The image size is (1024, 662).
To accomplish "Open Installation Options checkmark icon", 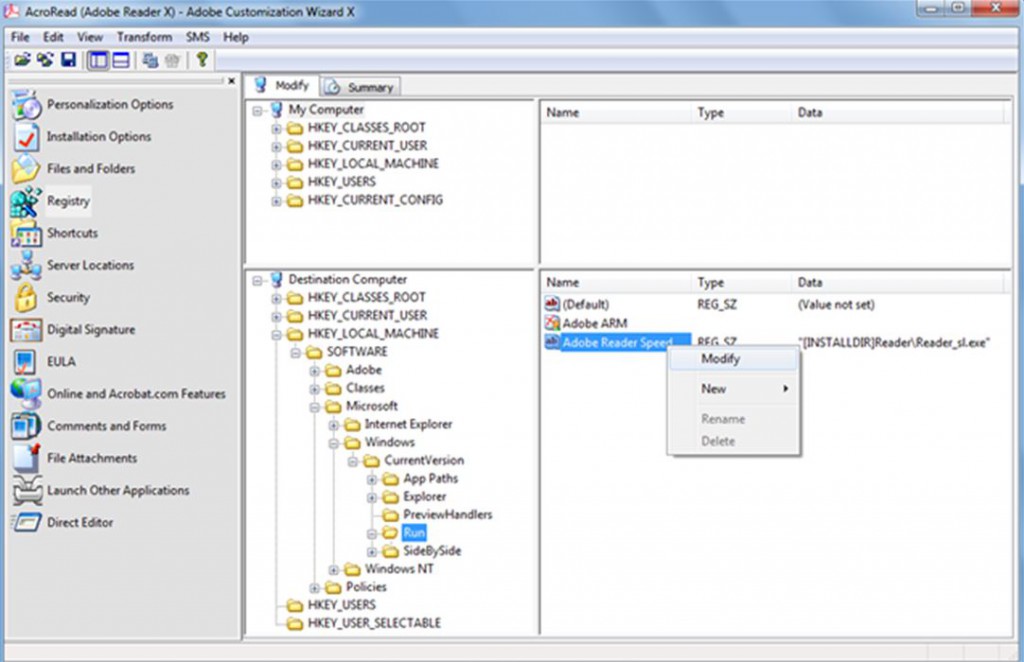I will pyautogui.click(x=26, y=136).
